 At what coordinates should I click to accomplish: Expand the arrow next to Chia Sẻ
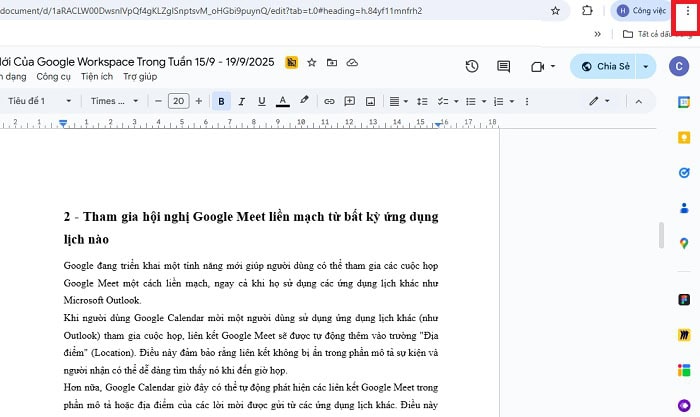646,67
